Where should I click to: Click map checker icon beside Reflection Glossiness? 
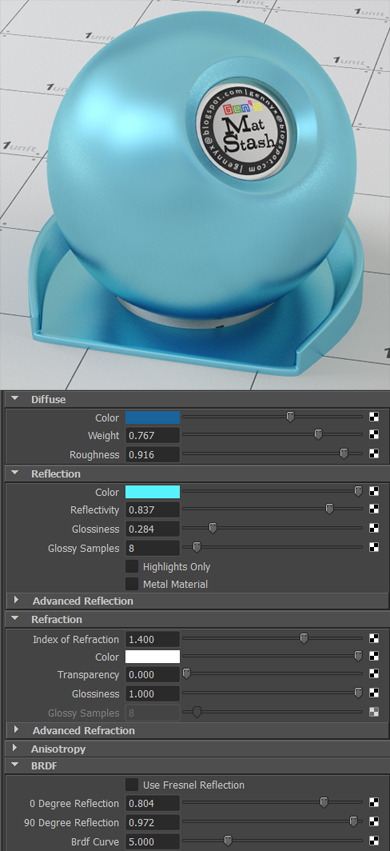click(x=374, y=528)
